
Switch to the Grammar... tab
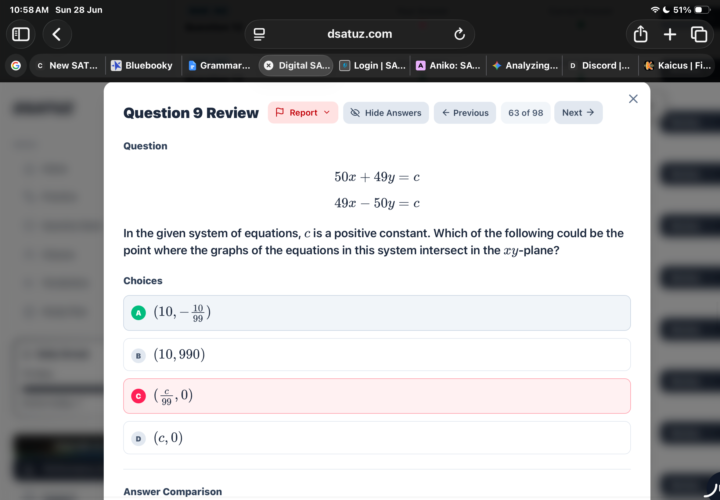tap(219, 66)
